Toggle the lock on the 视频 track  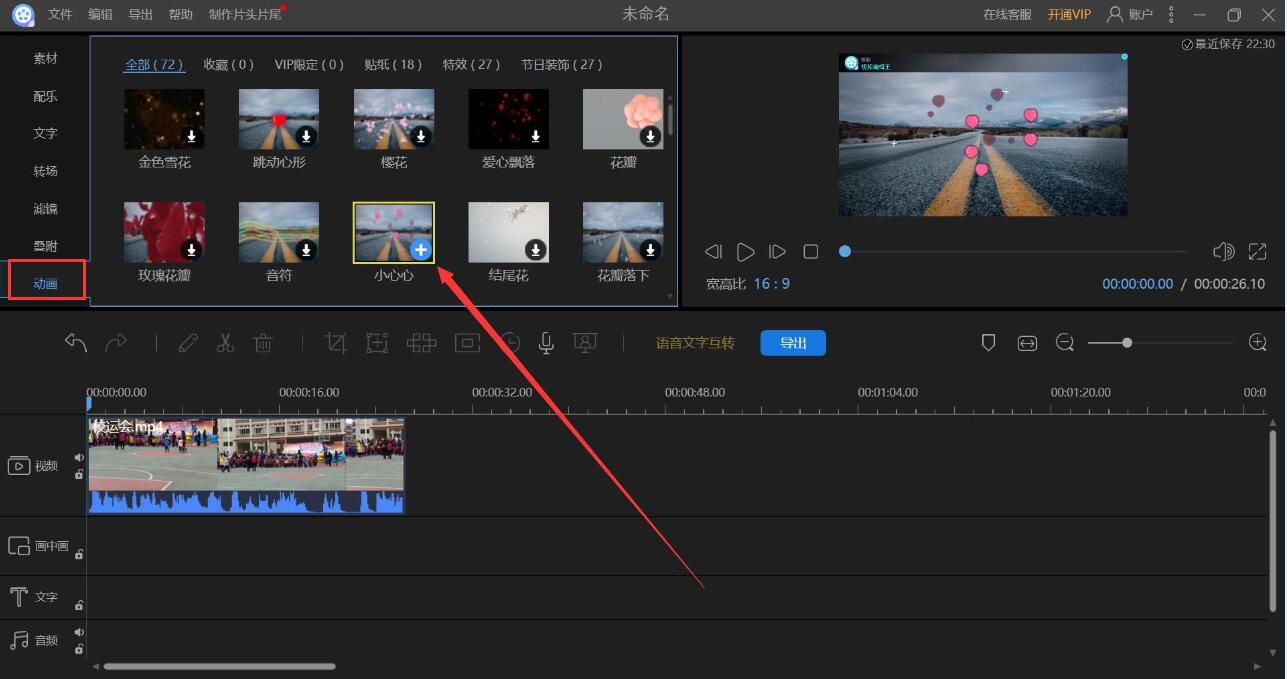tap(79, 474)
